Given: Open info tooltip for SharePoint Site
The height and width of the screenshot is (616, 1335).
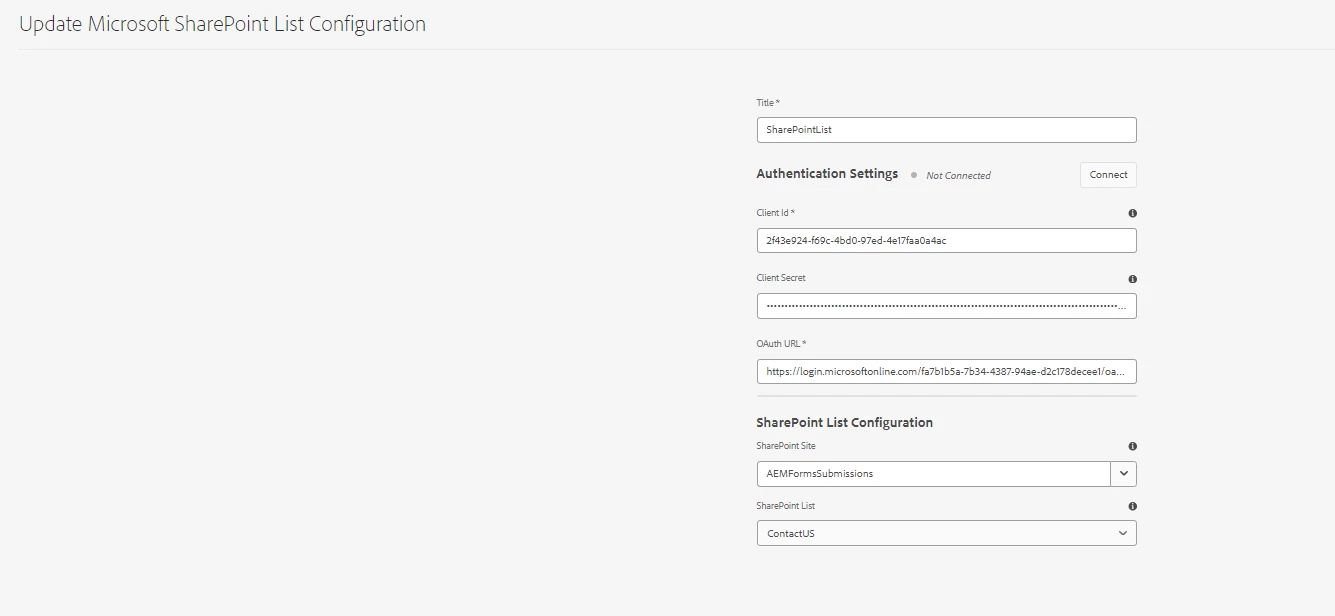Looking at the screenshot, I should [x=1132, y=446].
